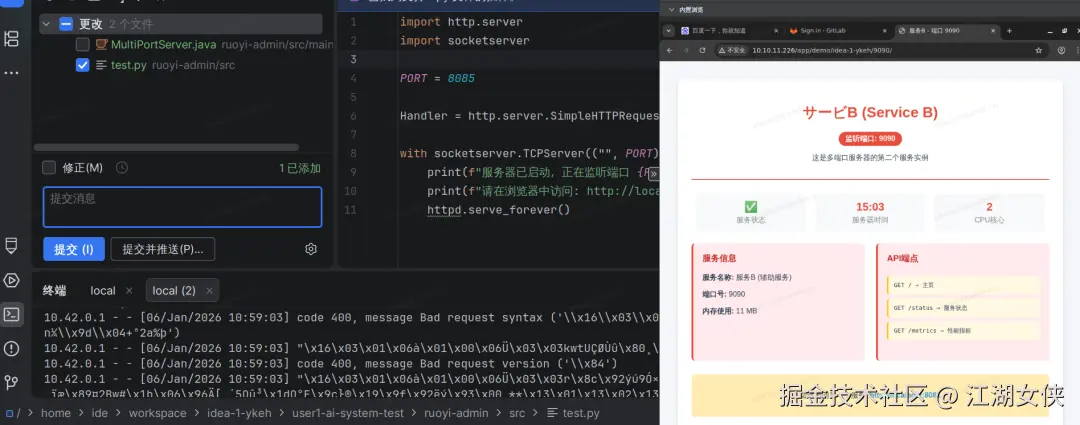Click the src breadcrumb

click(x=517, y=413)
